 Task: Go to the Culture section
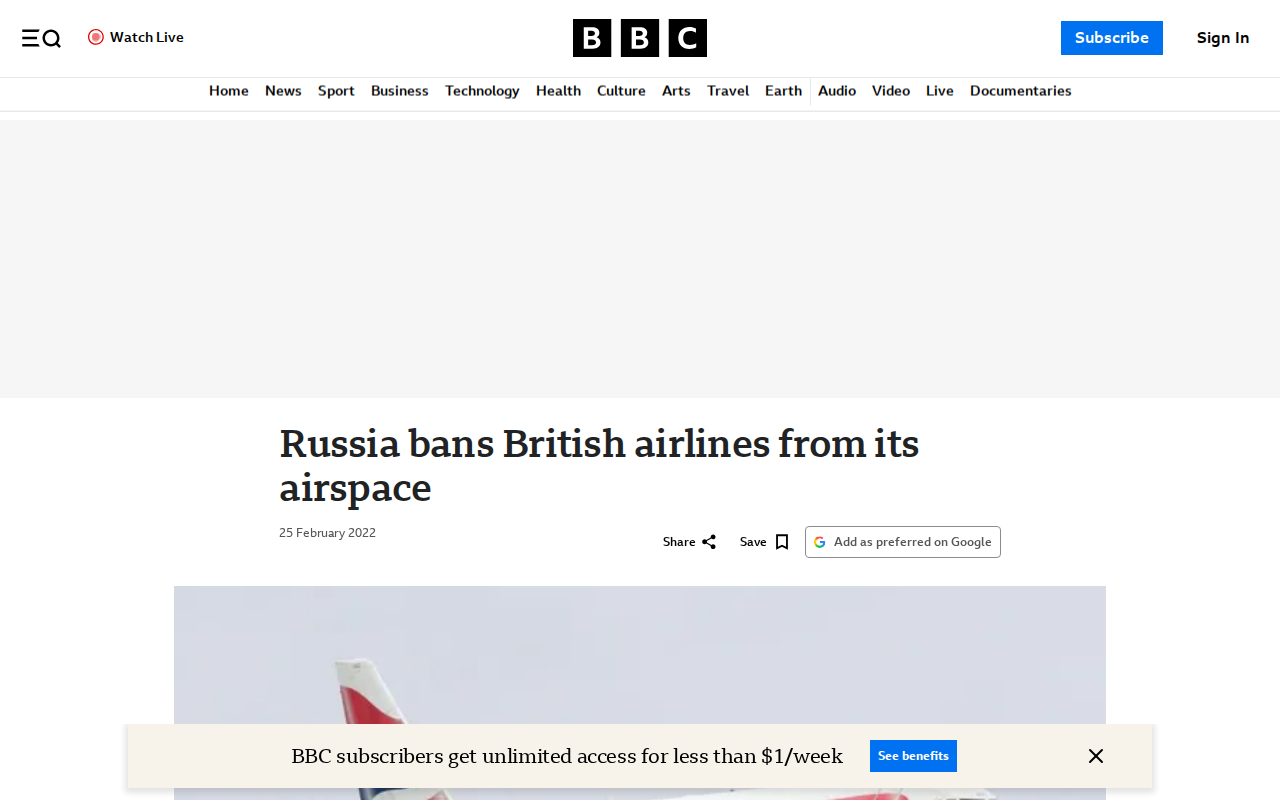[x=621, y=91]
